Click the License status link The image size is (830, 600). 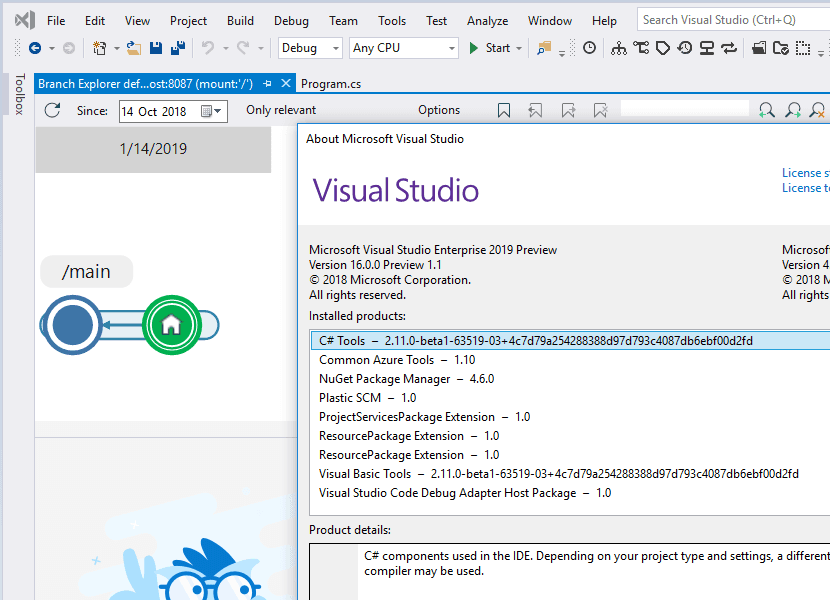click(805, 172)
